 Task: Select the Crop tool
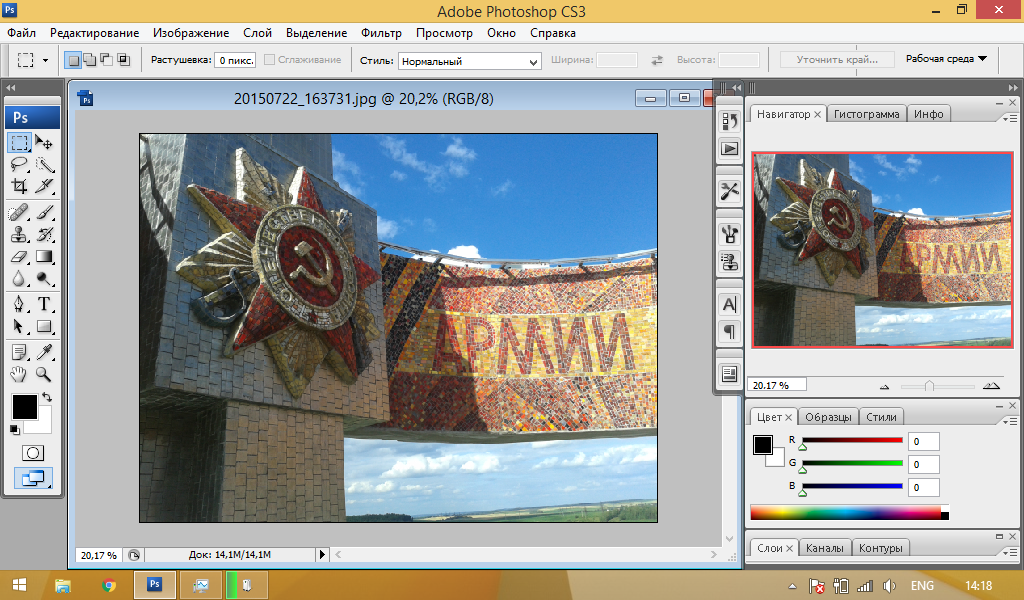pos(20,186)
